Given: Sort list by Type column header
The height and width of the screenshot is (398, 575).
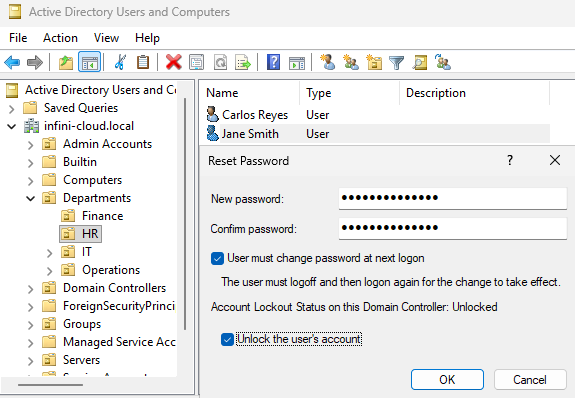Looking at the screenshot, I should click(350, 93).
